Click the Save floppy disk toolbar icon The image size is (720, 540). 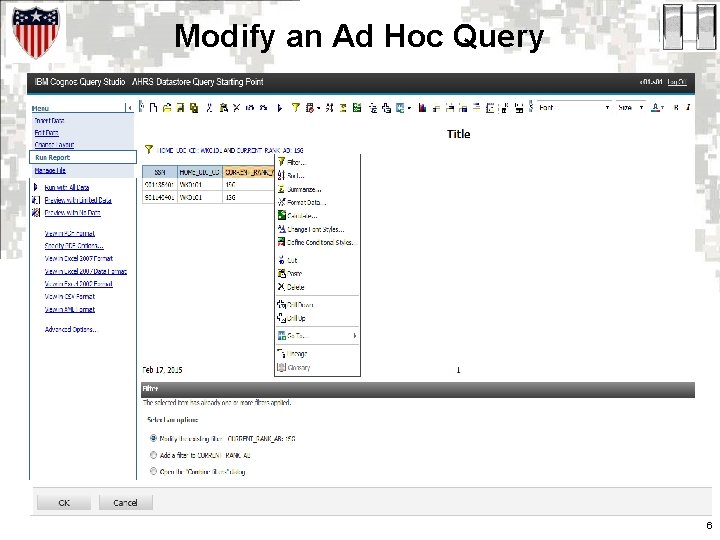[x=180, y=108]
